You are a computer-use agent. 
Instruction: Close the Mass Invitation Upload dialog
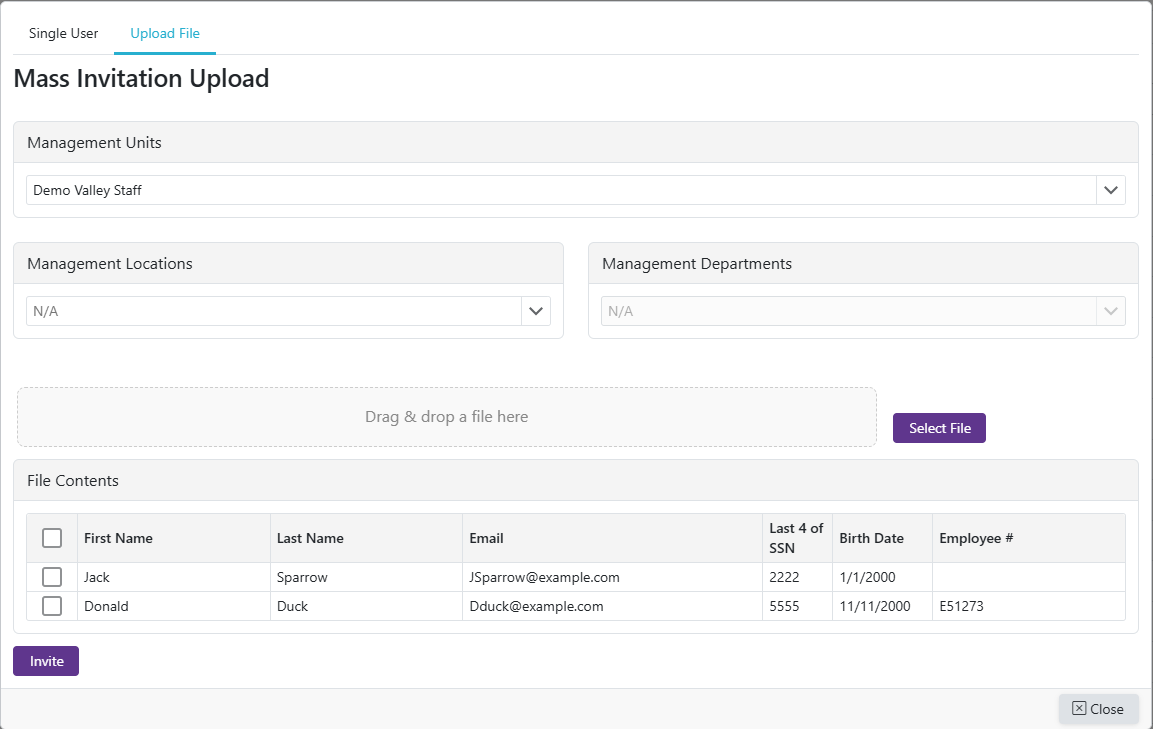pyautogui.click(x=1098, y=709)
